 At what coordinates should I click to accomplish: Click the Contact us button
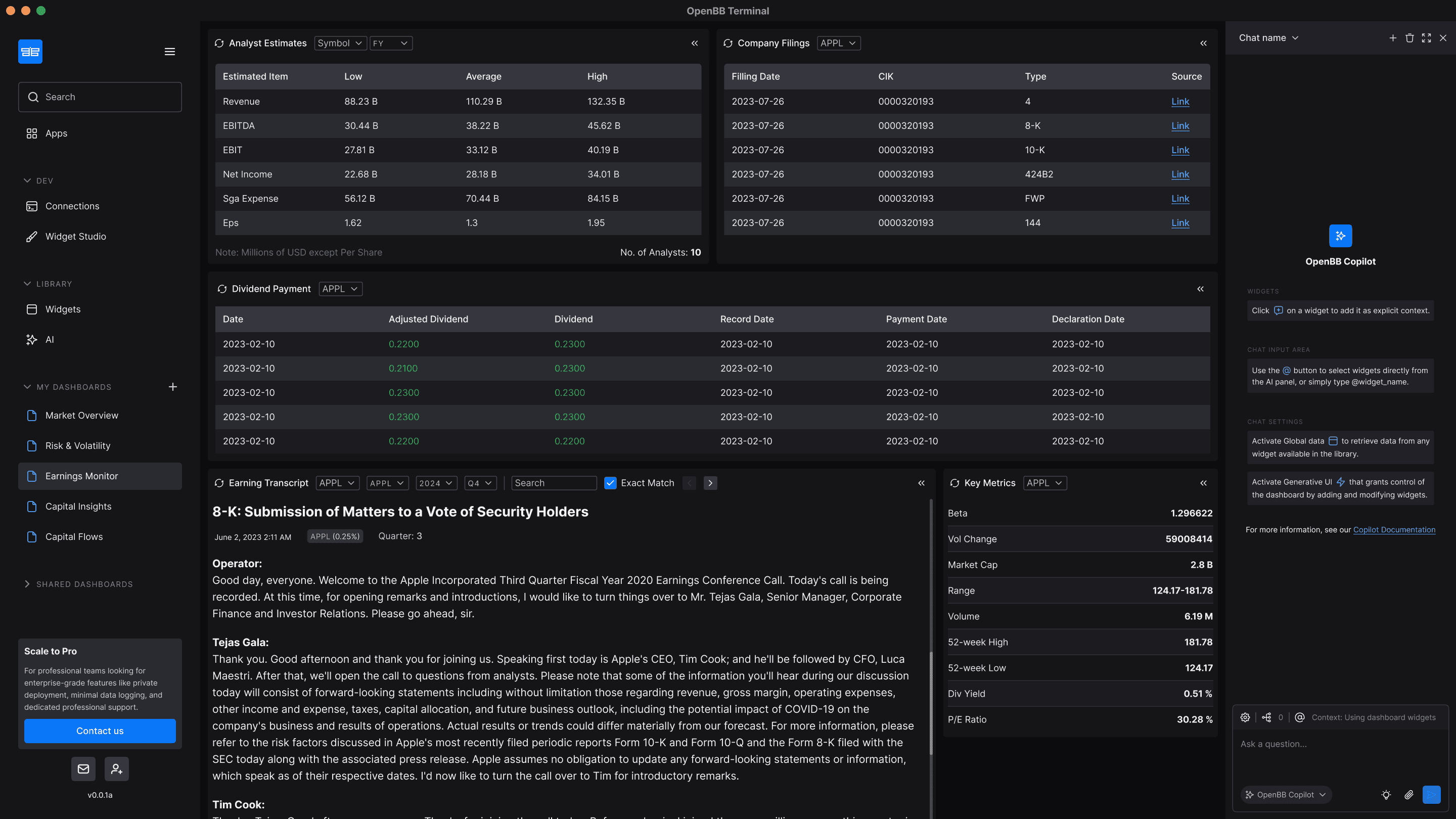[x=100, y=731]
